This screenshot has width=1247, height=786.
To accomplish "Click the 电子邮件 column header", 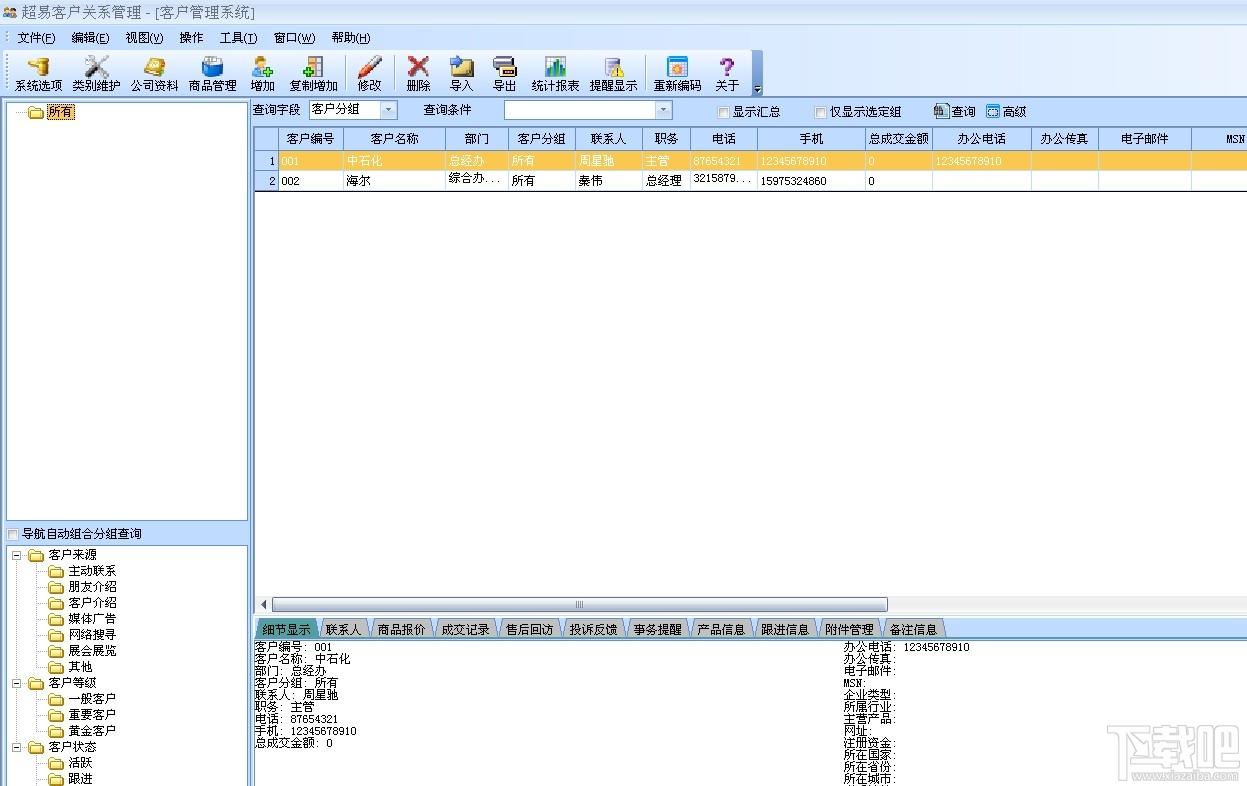I will tap(1145, 139).
